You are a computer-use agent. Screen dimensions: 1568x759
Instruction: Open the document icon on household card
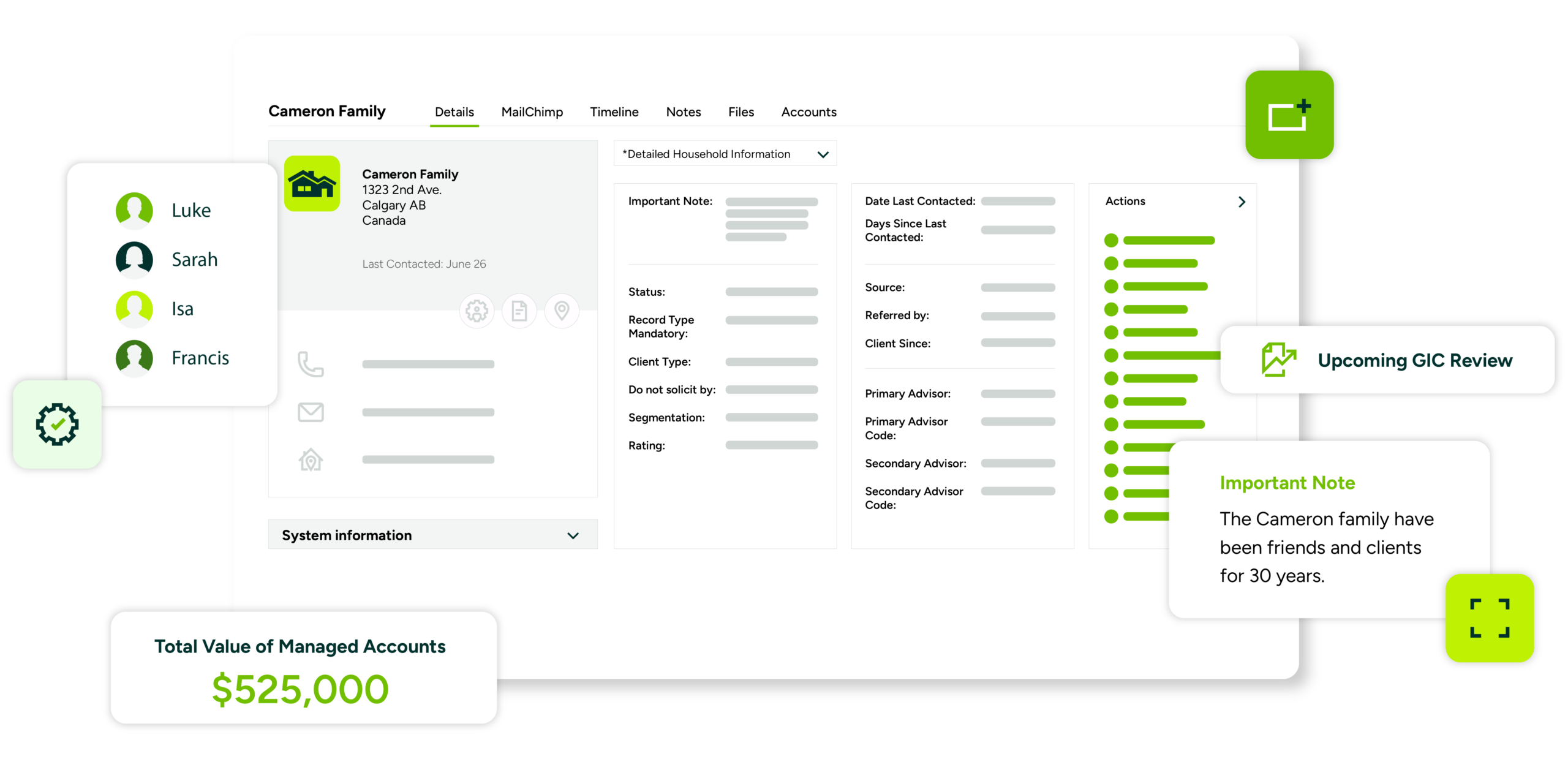click(519, 311)
